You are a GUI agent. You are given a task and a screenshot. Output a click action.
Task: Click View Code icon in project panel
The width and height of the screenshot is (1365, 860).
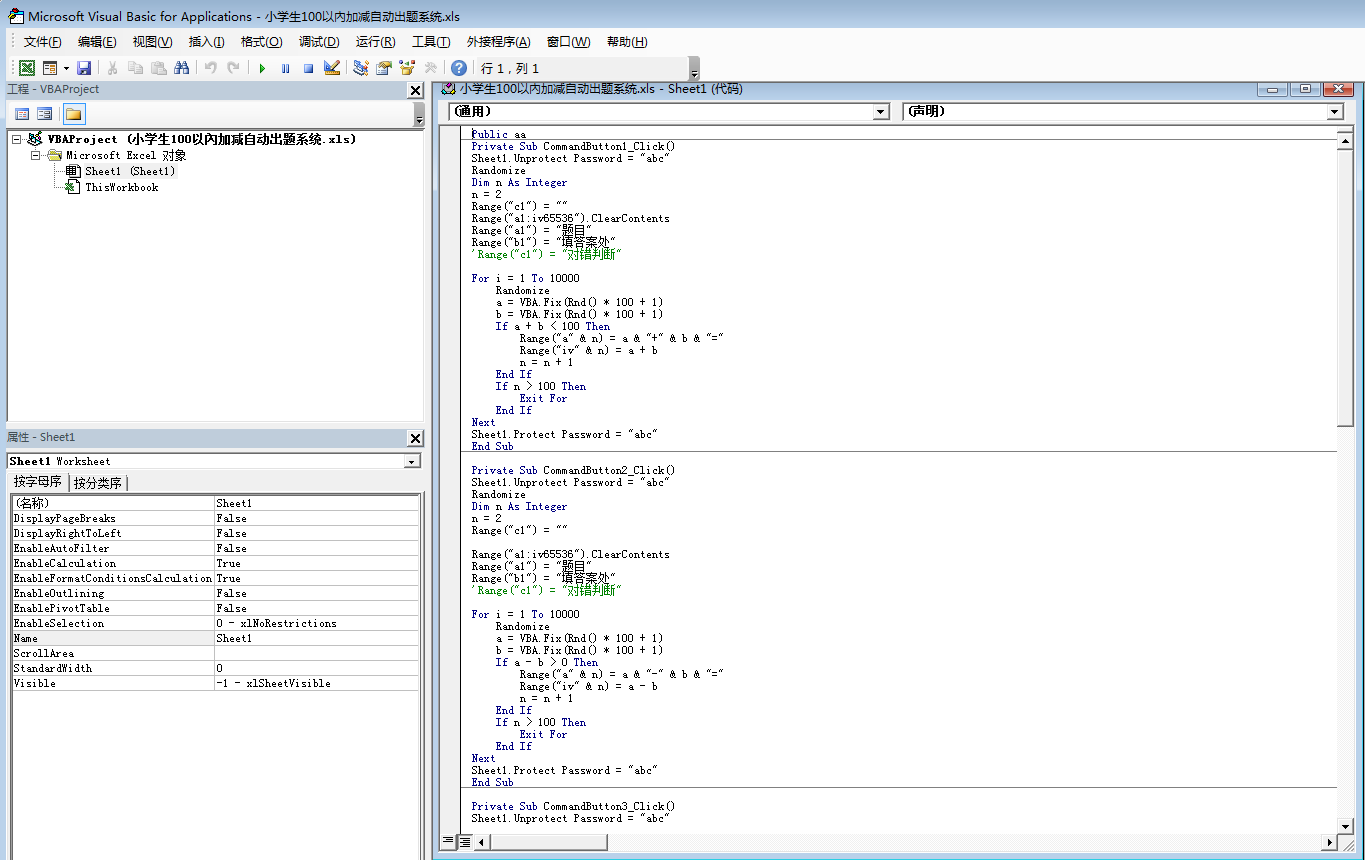(22, 114)
